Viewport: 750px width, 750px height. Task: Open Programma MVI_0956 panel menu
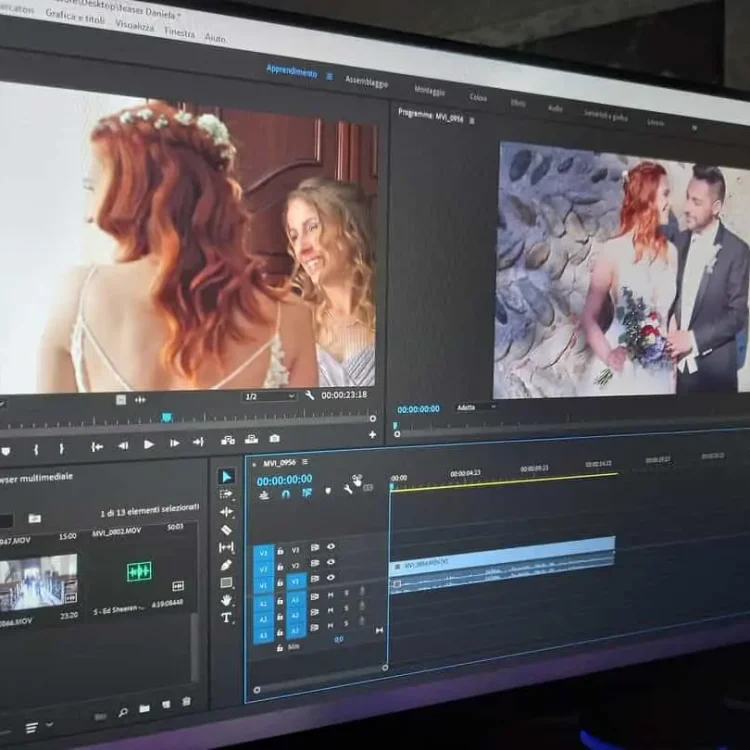472,121
